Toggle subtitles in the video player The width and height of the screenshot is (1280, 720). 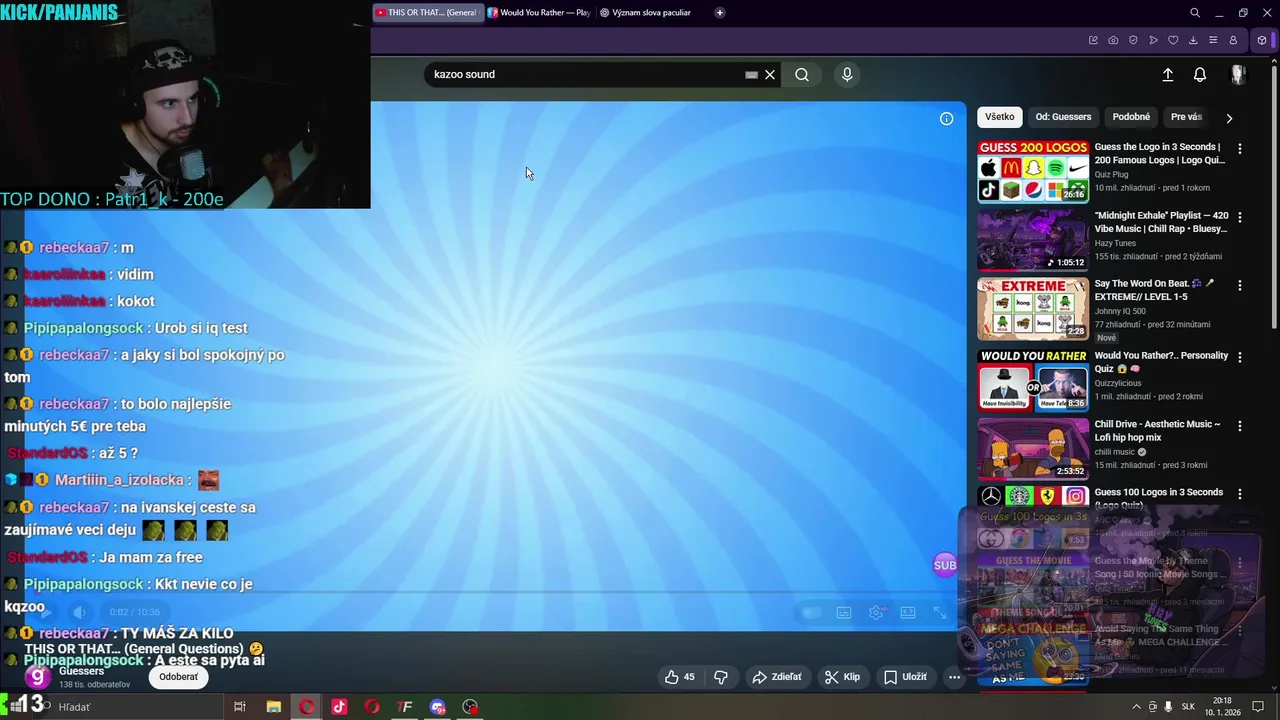click(844, 612)
